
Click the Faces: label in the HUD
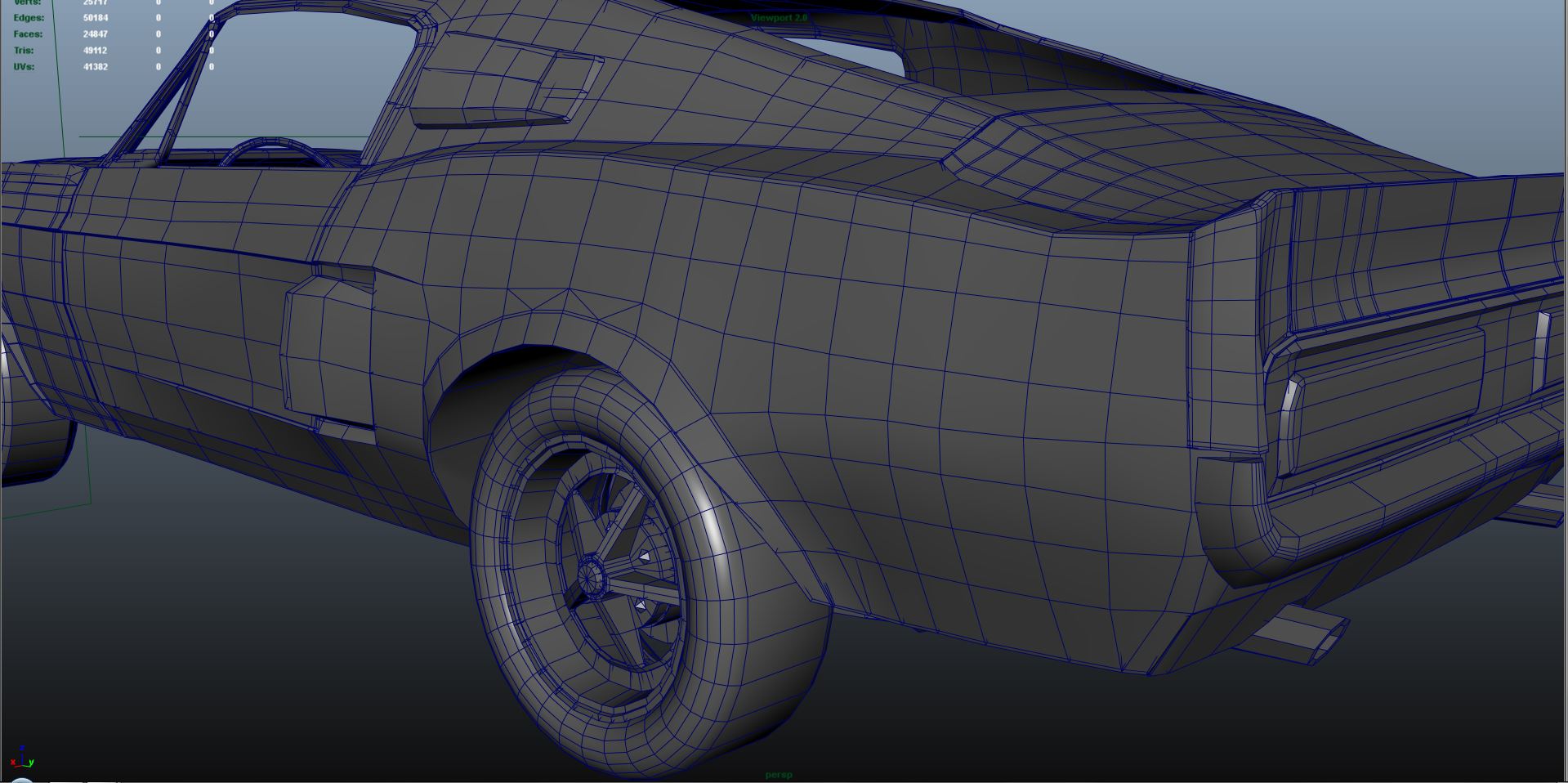[x=28, y=34]
